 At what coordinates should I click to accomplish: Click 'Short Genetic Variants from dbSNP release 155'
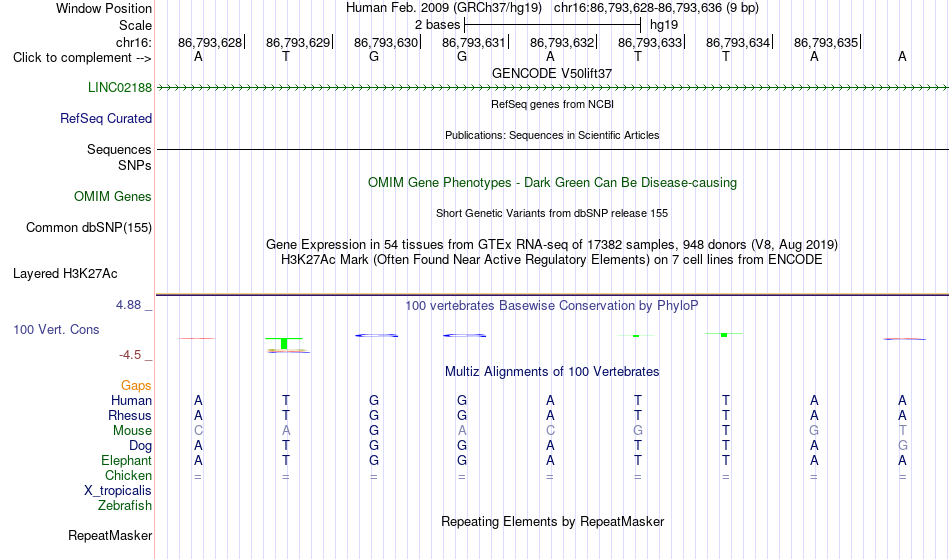click(x=552, y=213)
